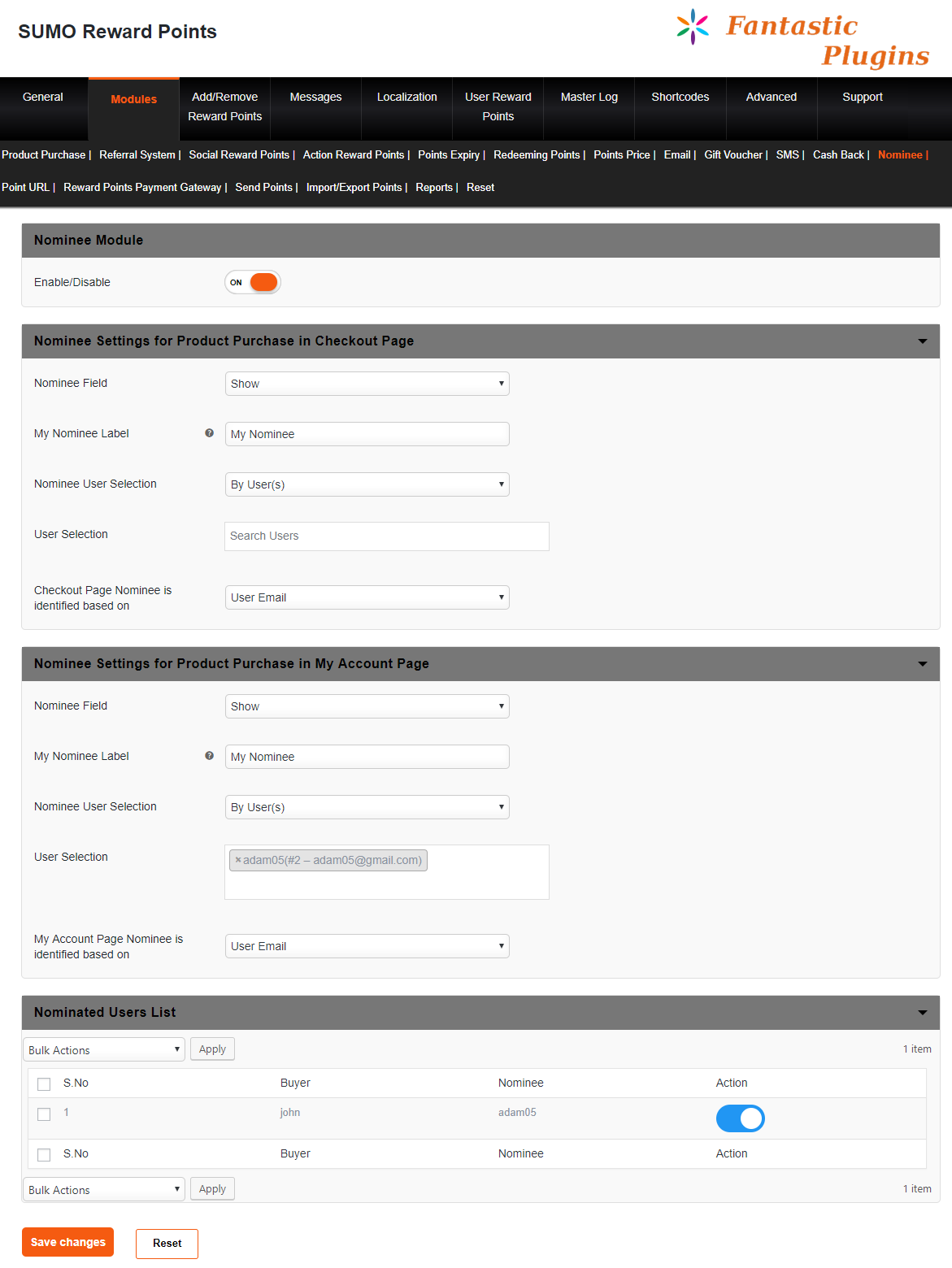Toggle Nominee Module Enable/Disable switch

pos(253,282)
